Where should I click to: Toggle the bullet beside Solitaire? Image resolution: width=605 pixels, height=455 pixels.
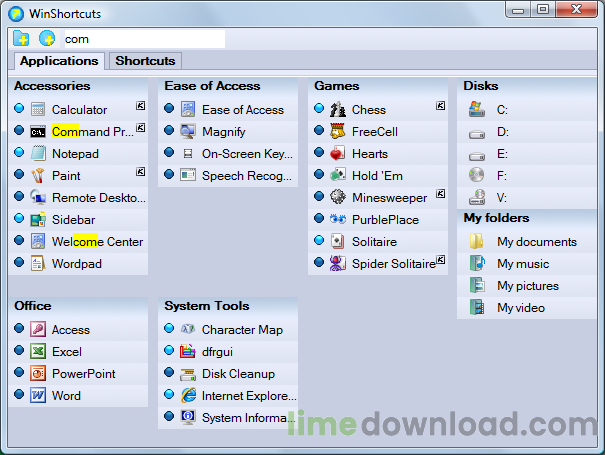point(319,240)
